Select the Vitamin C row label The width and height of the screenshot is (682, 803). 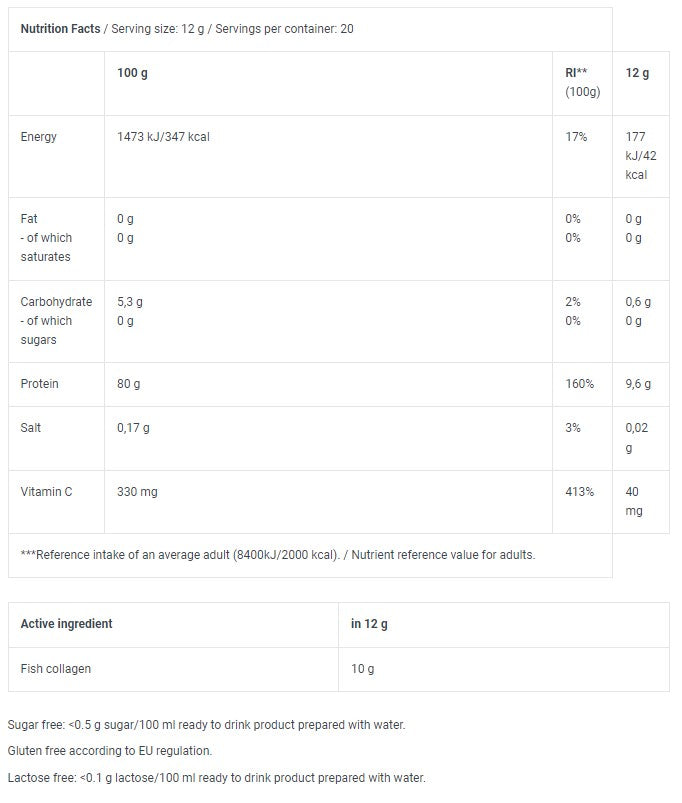click(47, 492)
